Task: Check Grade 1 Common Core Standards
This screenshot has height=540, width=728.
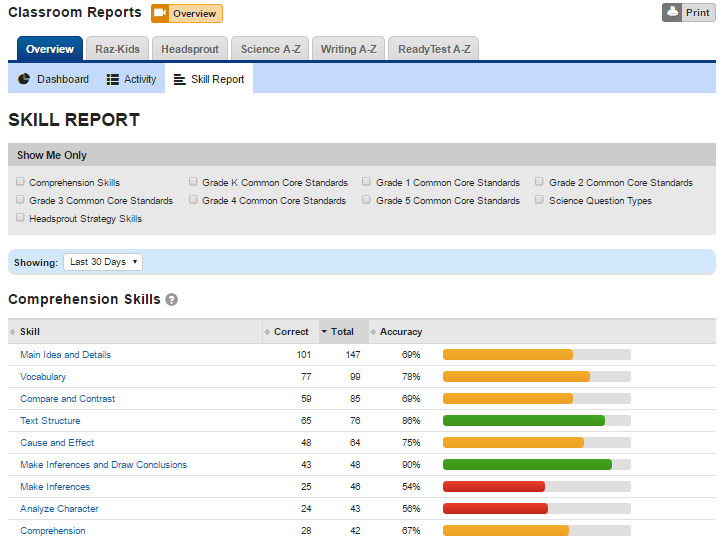Action: (x=366, y=182)
